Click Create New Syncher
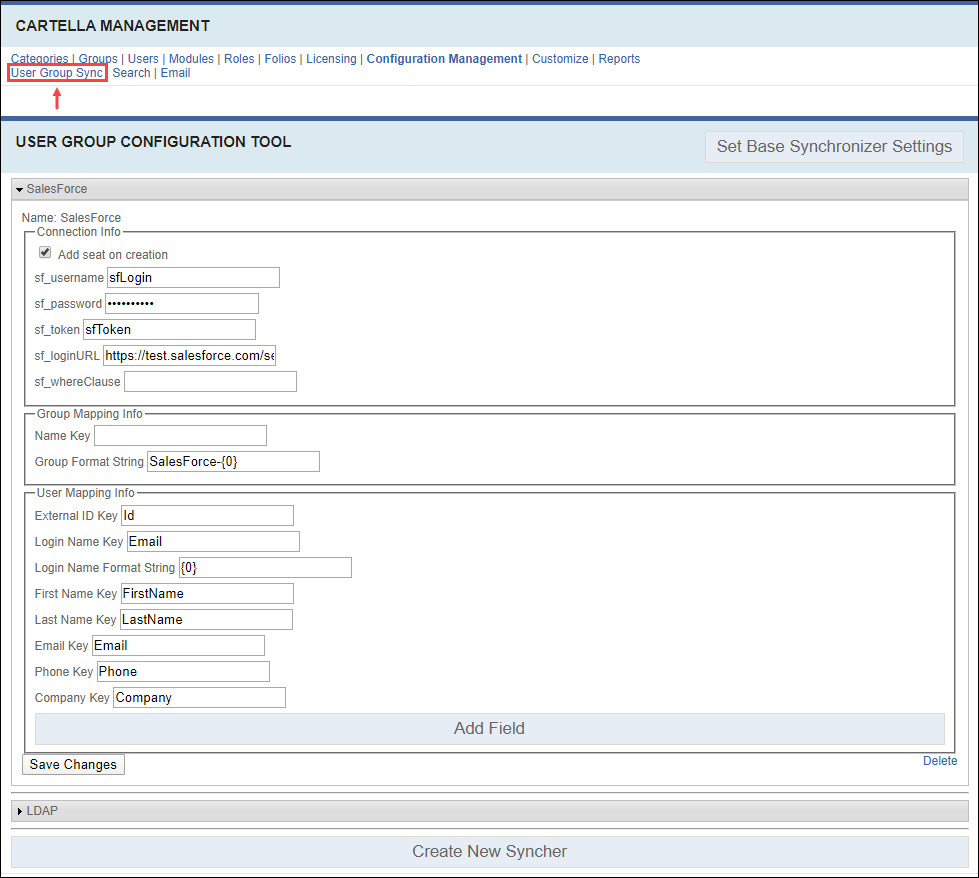The width and height of the screenshot is (979, 878). 490,852
